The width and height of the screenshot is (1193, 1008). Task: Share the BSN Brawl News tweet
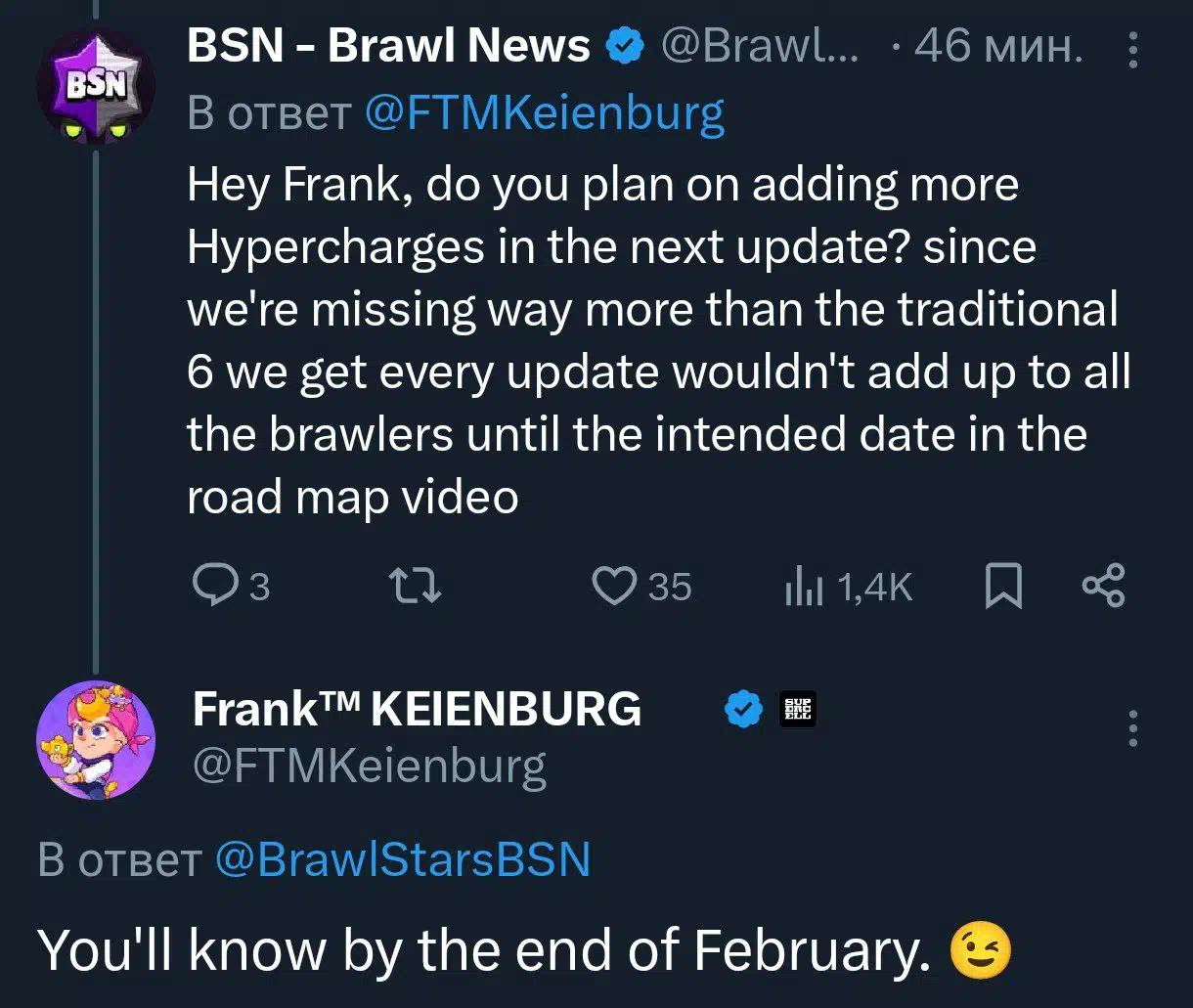click(1104, 586)
